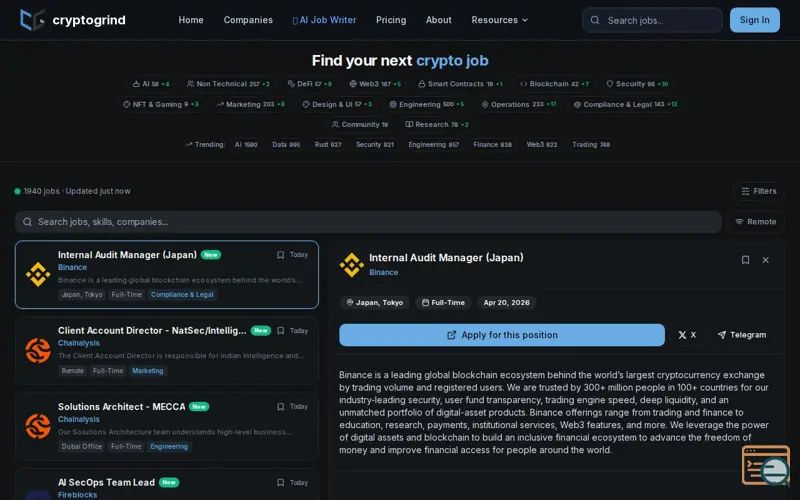The image size is (800, 500).
Task: Click the Fireblocks company link
Action: click(78, 495)
